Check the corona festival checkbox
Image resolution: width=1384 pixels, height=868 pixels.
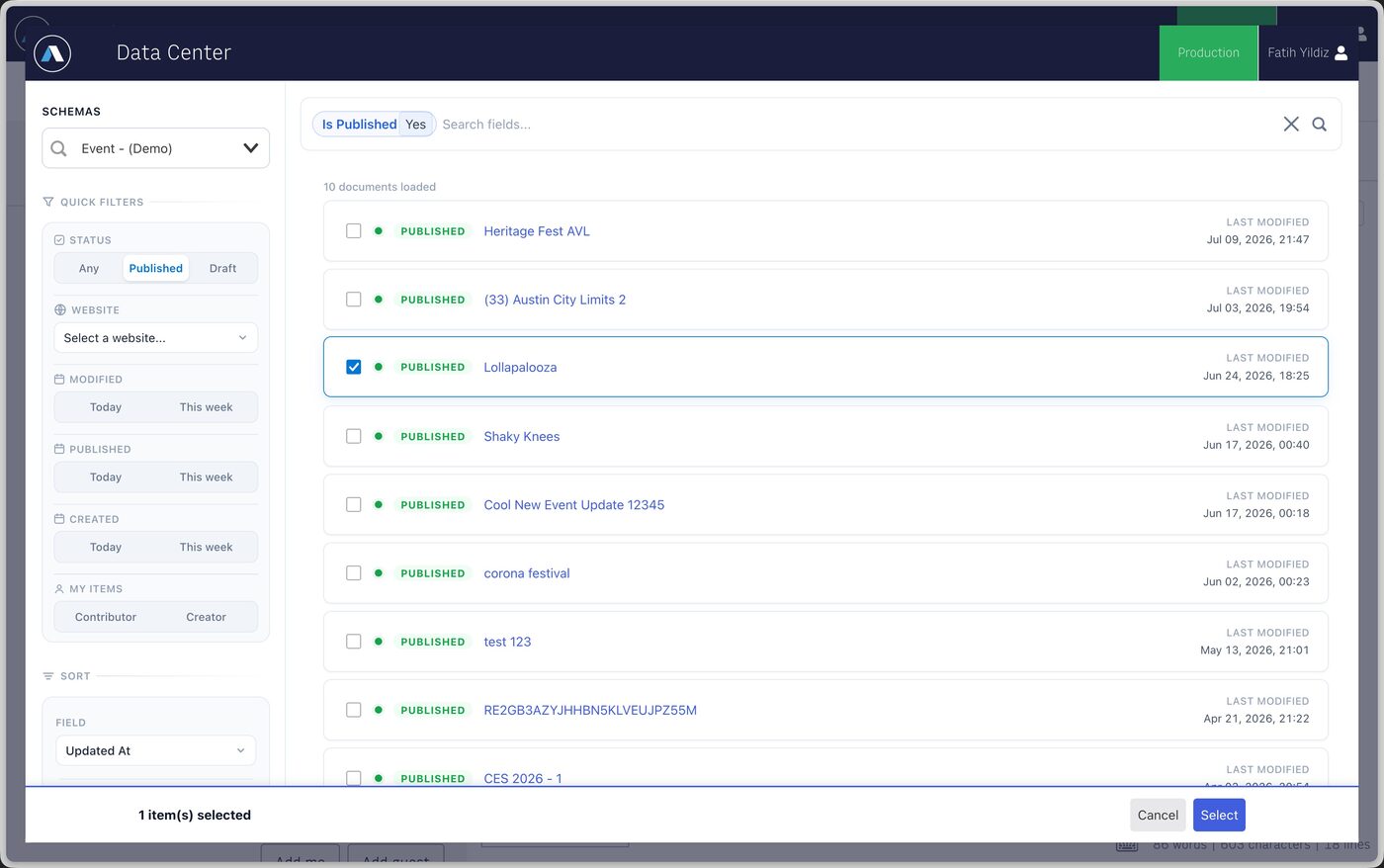point(353,572)
